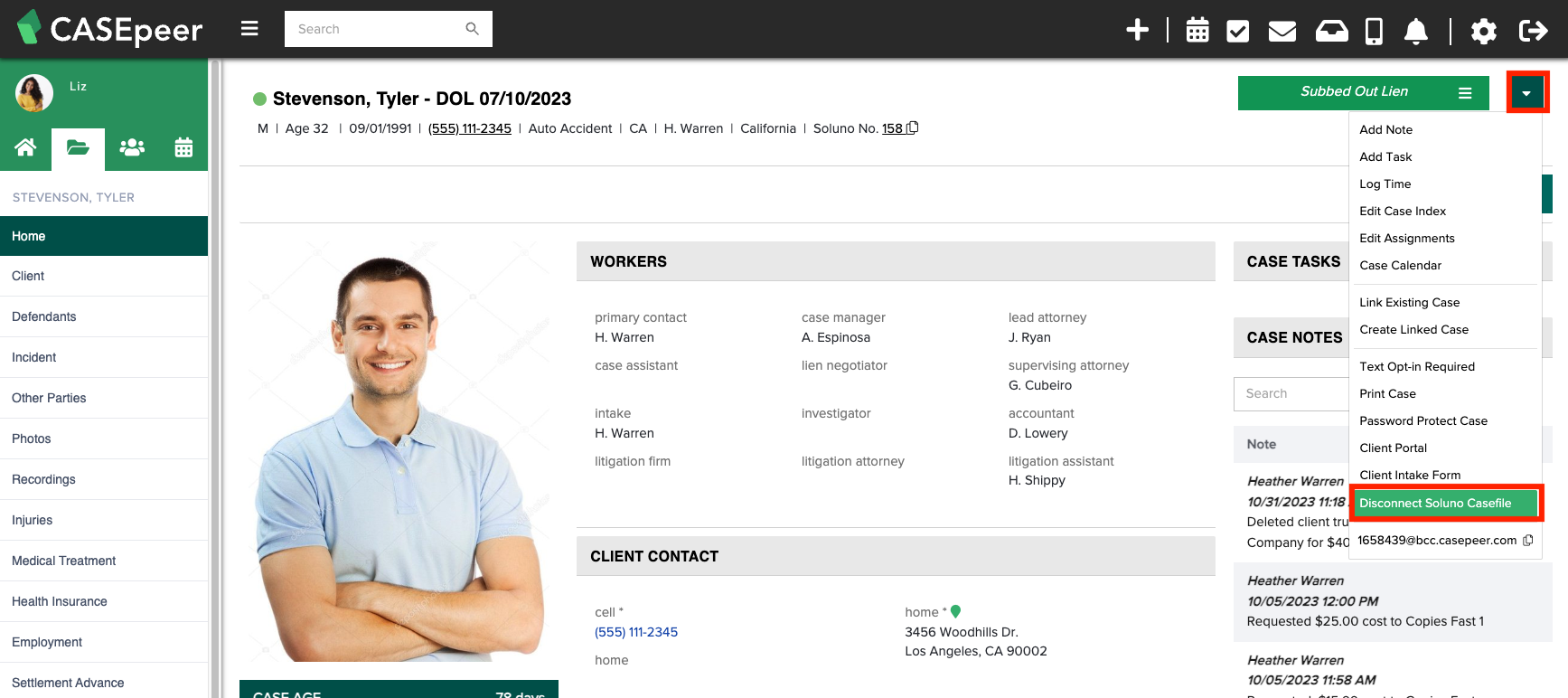This screenshot has width=1568, height=698.
Task: Click the case email 1658439@bcc.casepeer.com
Action: pyautogui.click(x=1437, y=540)
